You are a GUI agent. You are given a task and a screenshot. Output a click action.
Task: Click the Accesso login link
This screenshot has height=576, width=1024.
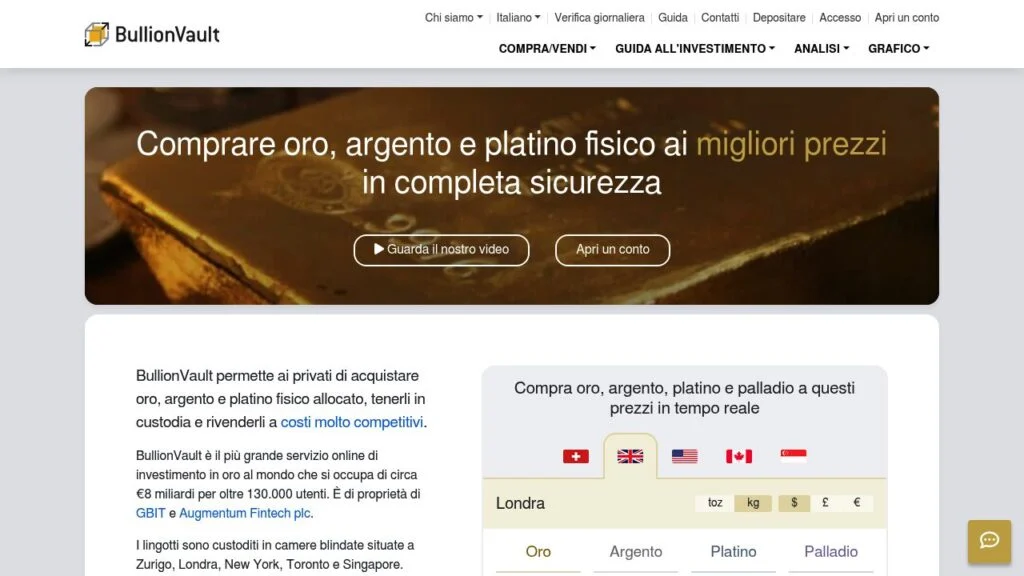click(840, 18)
